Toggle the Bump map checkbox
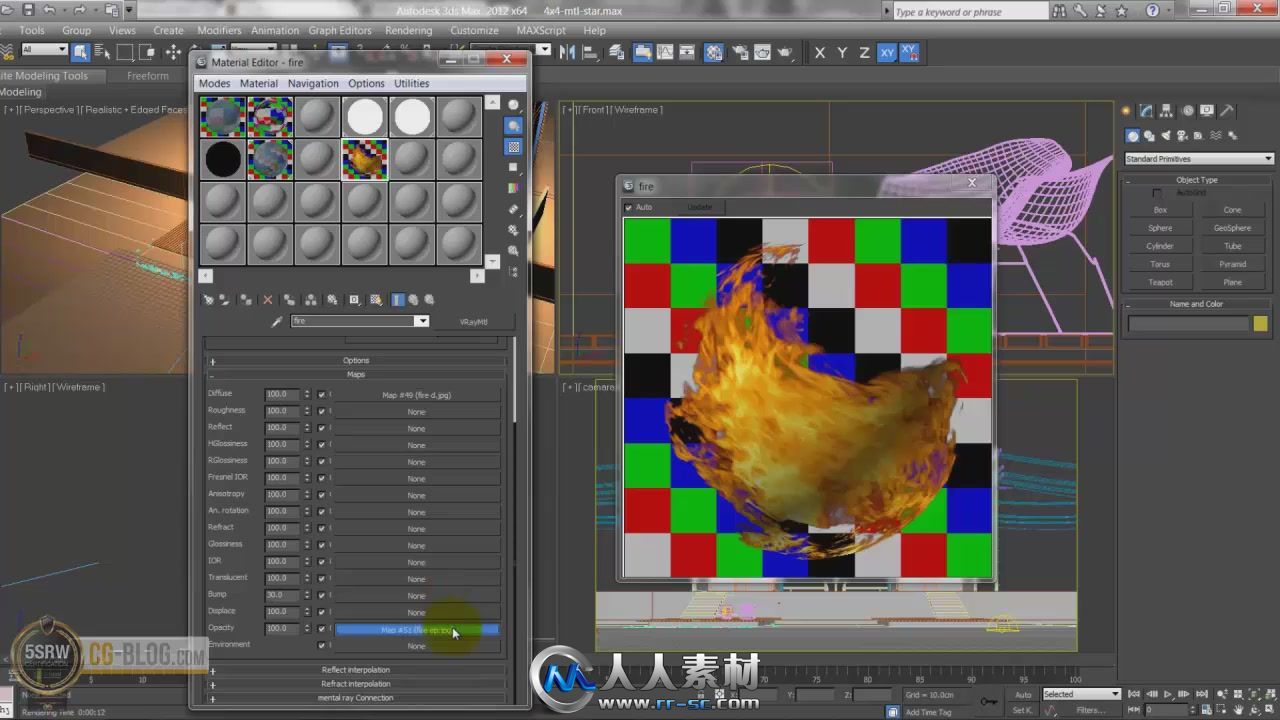1280x720 pixels. point(322,595)
